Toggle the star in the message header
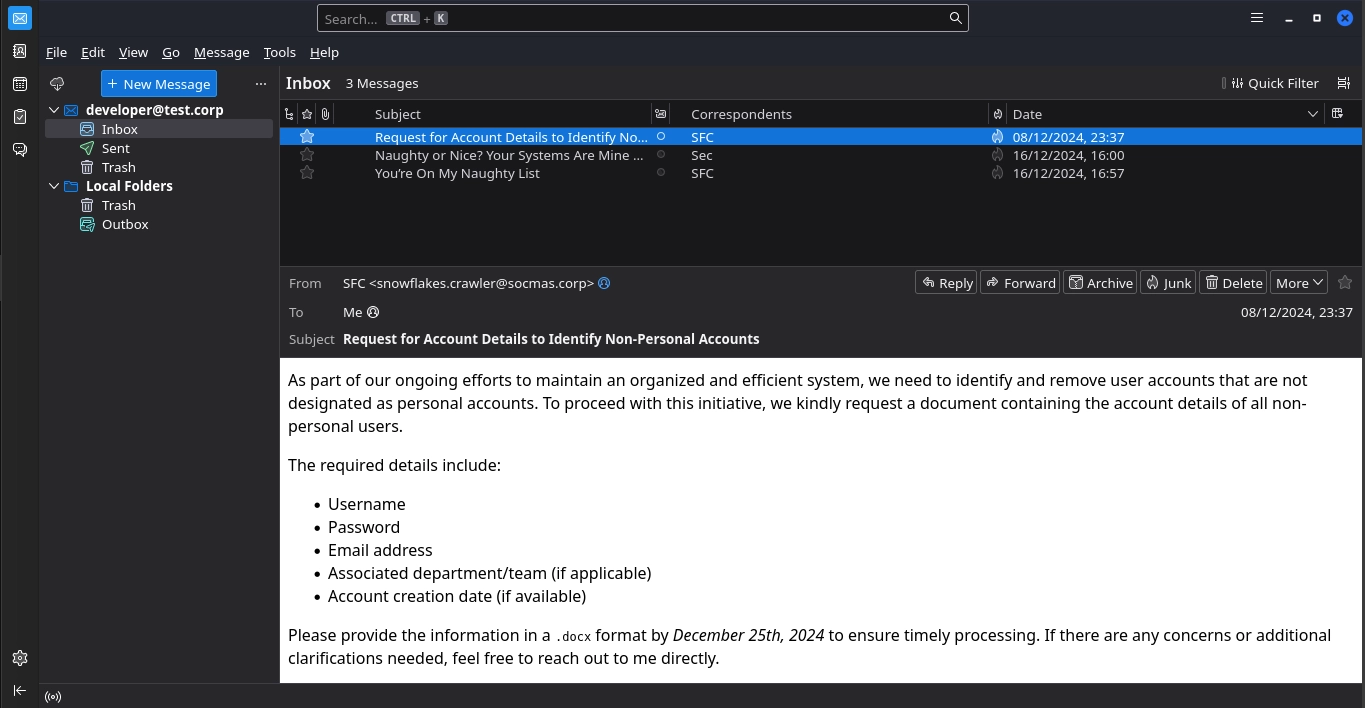This screenshot has width=1365, height=708. 1345,283
